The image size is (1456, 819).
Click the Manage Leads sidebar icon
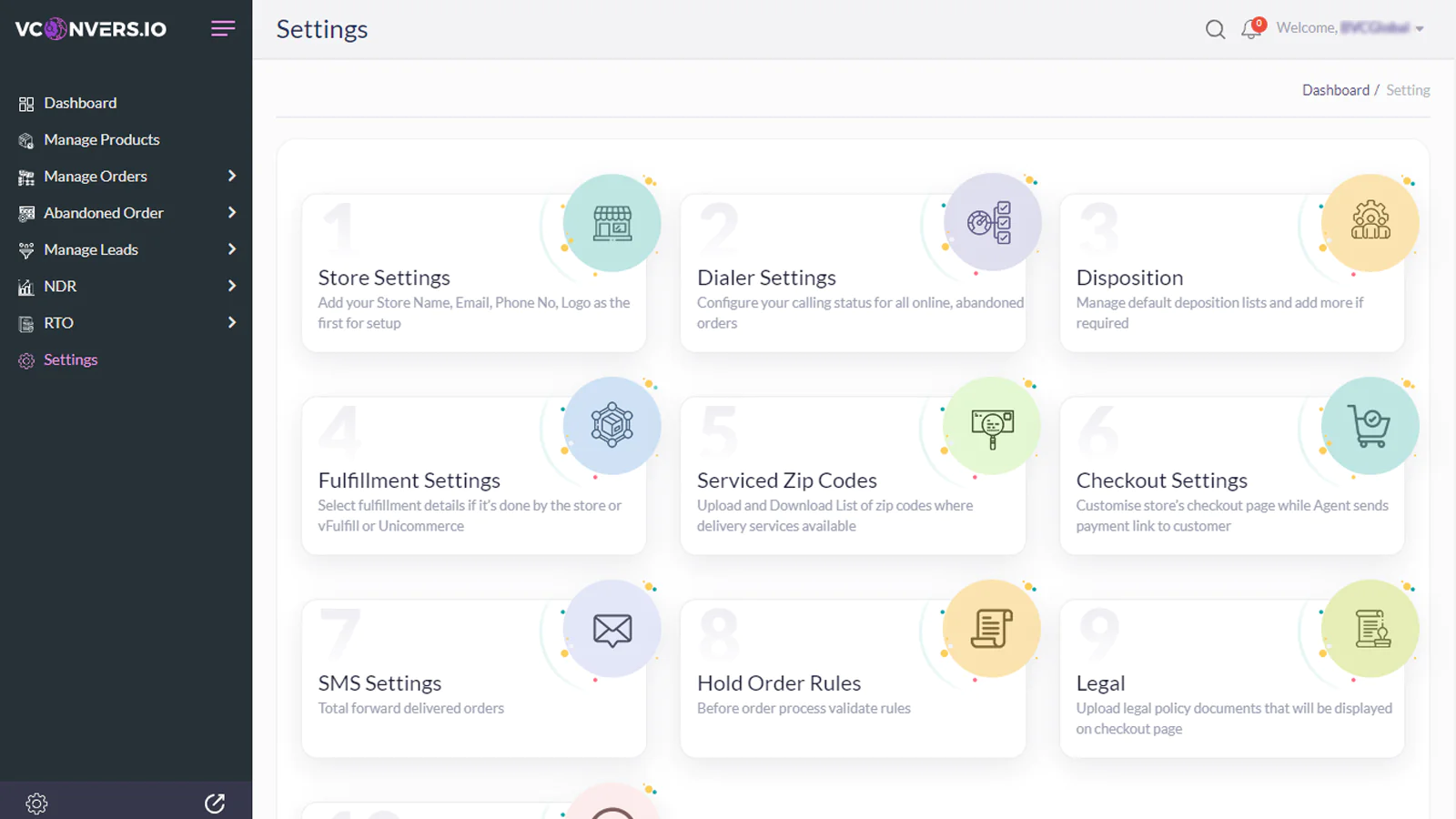point(26,250)
